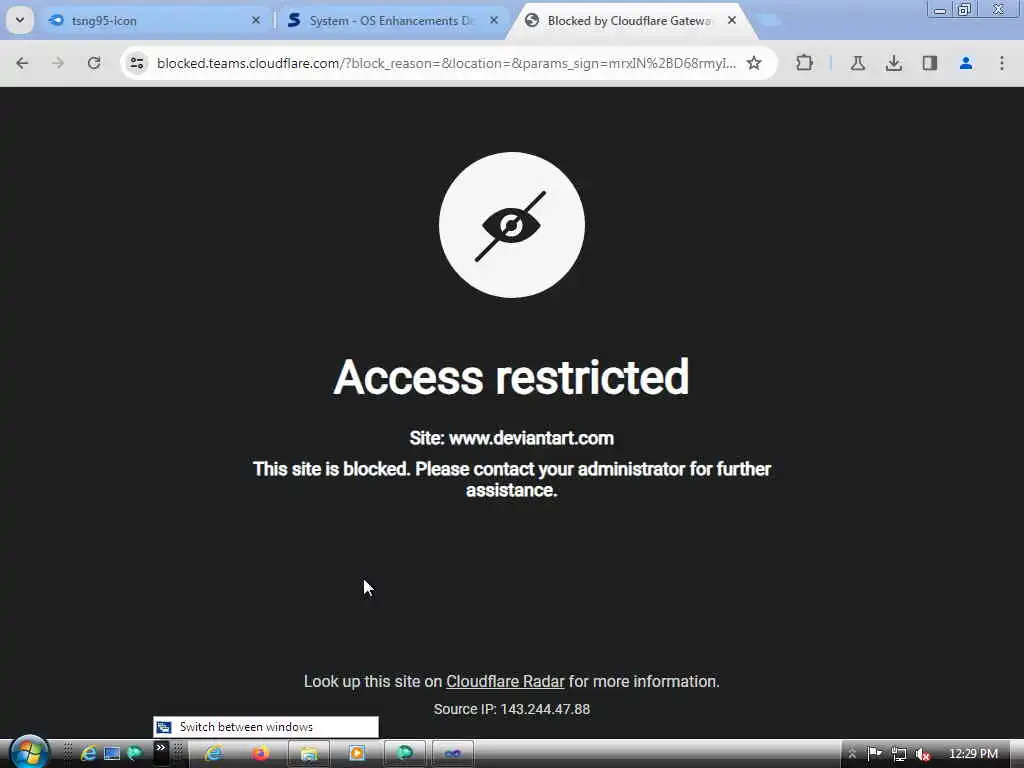Screen dimensions: 1024x768
Task: Unmute the muted speaker in system tray
Action: tap(922, 754)
